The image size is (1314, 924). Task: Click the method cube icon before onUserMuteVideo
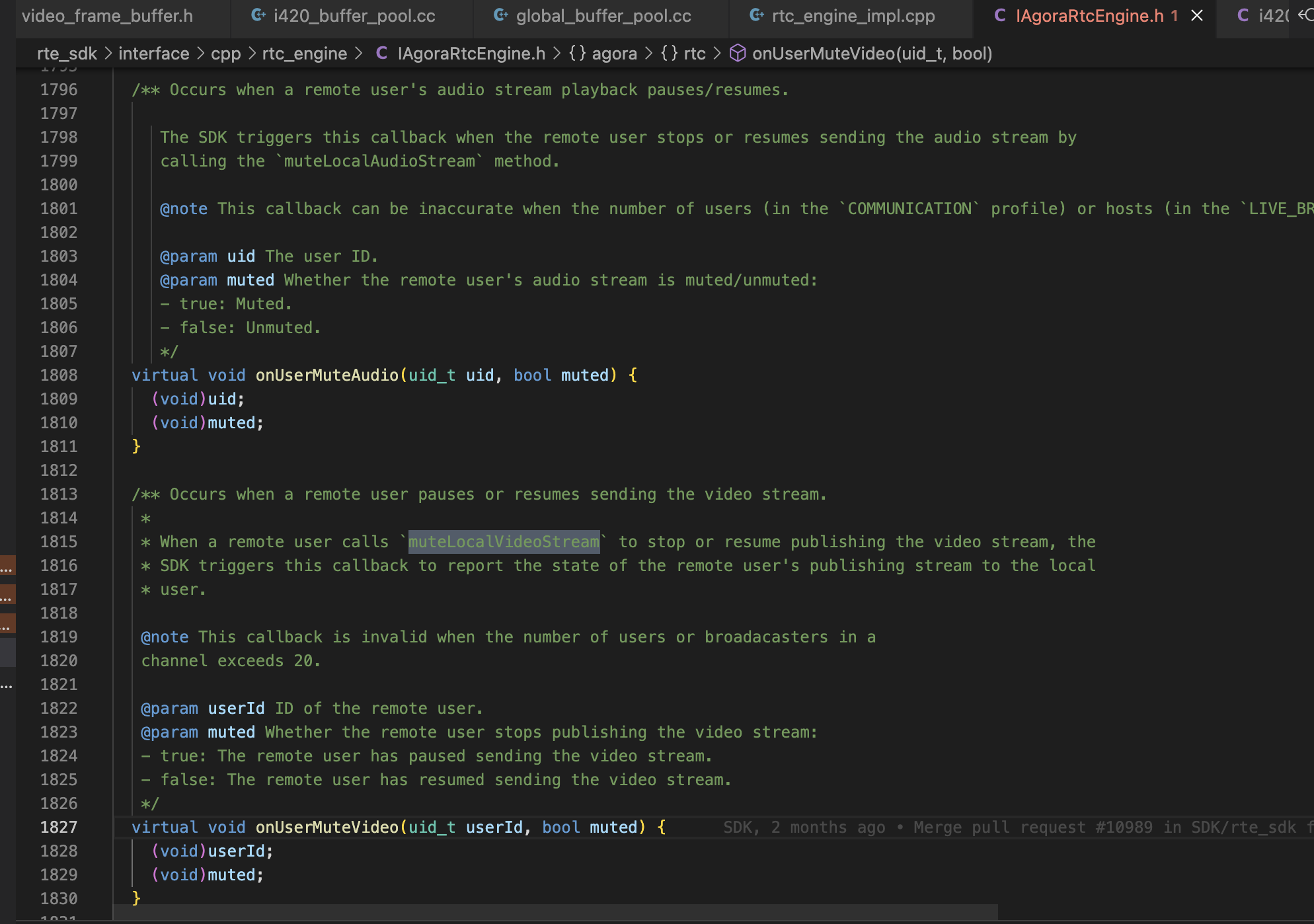(x=738, y=54)
